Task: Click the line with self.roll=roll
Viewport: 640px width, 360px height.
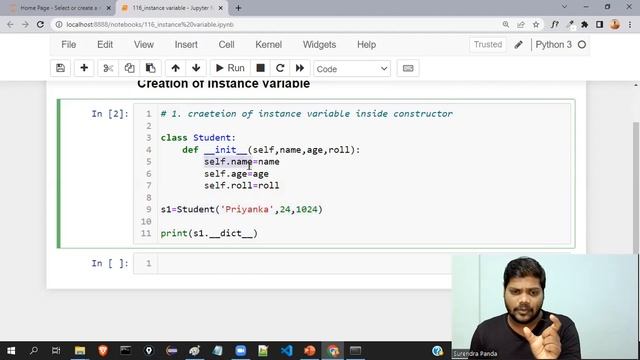Action: click(x=242, y=186)
